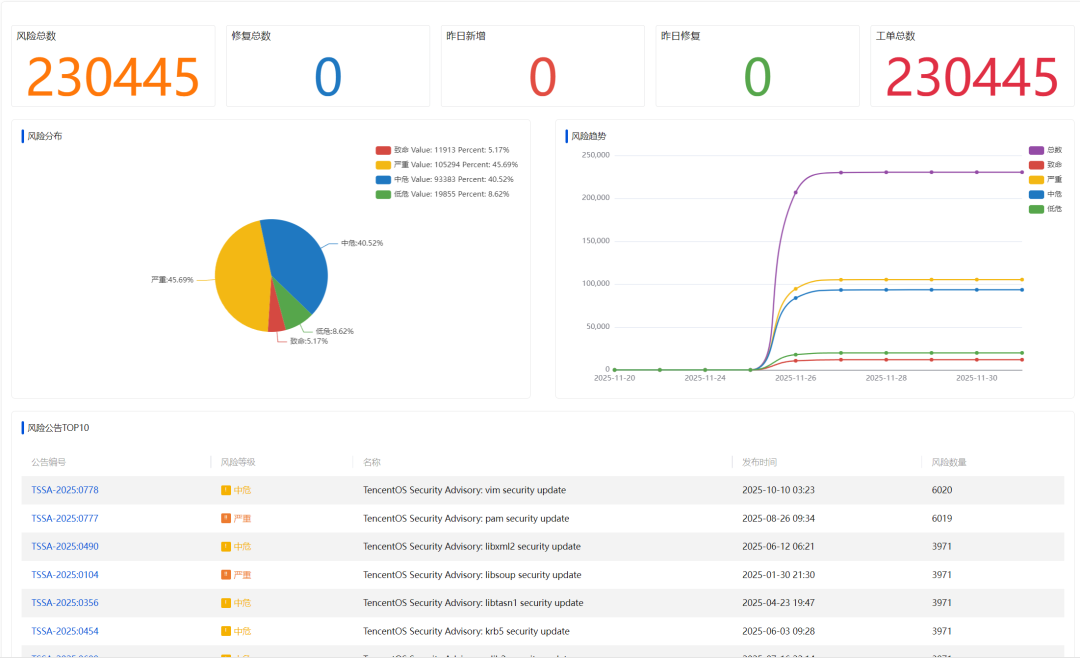
Task: Select the 昨日修复 summary card
Action: tap(757, 66)
